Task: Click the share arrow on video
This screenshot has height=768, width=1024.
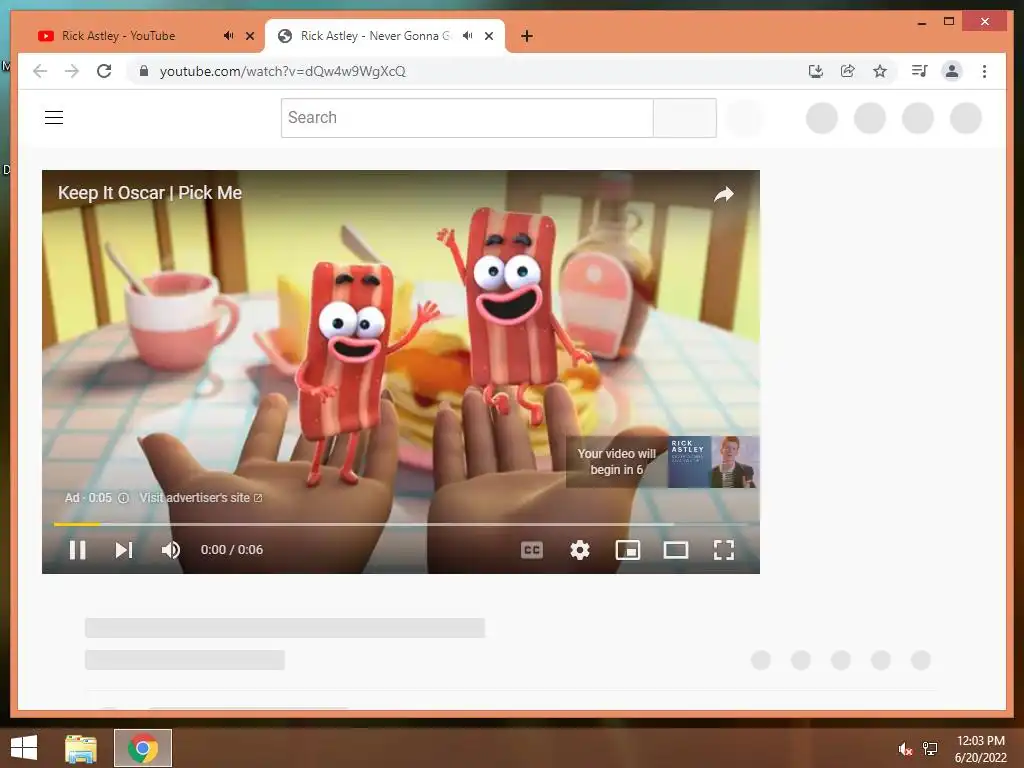Action: [x=724, y=194]
